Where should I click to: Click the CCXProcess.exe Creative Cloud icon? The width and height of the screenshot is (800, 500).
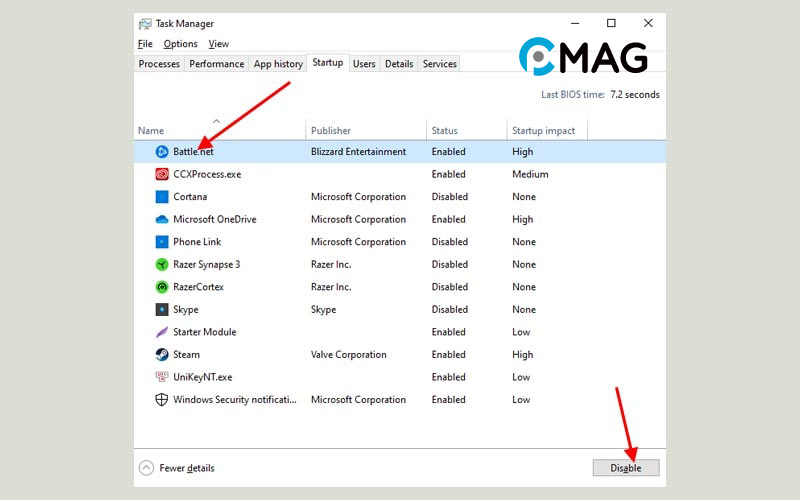point(162,174)
